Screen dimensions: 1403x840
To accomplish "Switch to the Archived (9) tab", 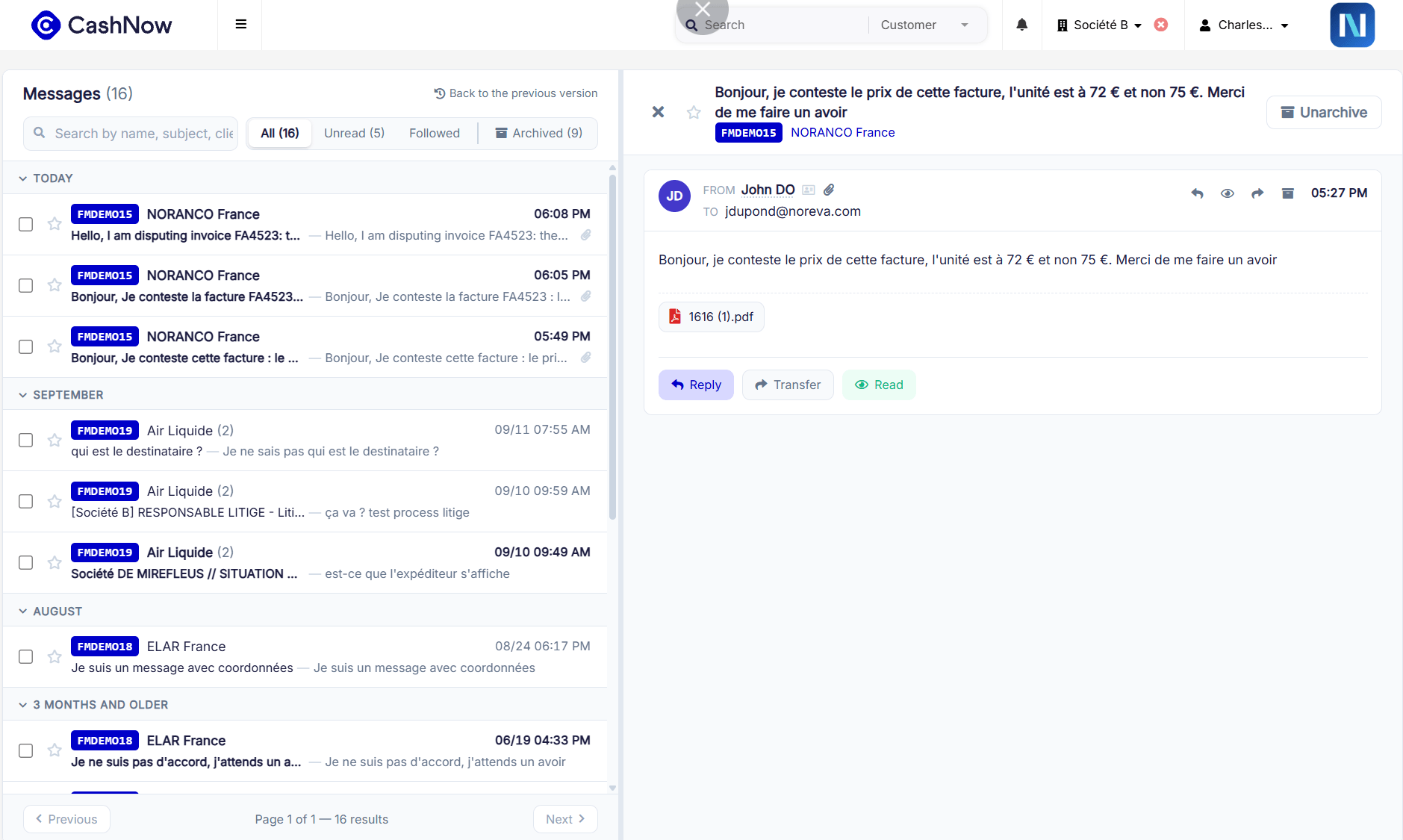I will point(538,133).
